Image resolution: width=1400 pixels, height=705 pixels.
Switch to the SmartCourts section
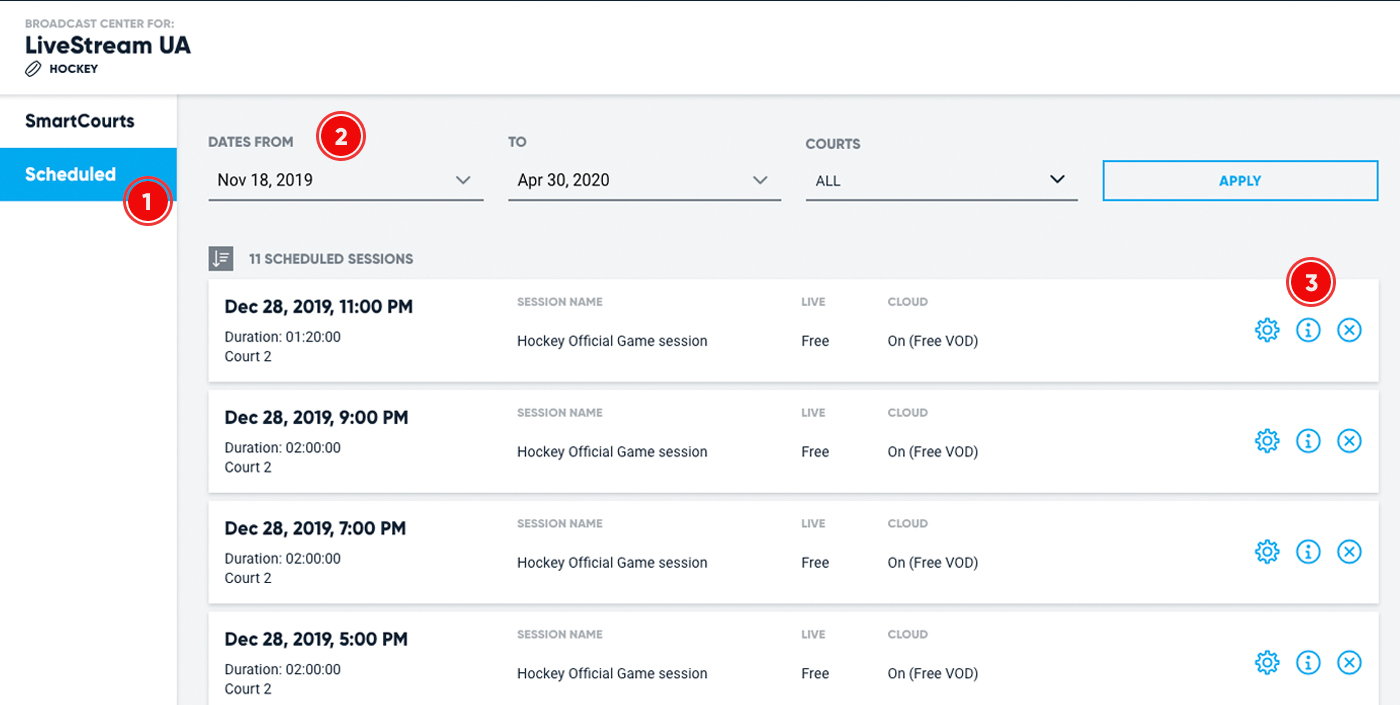pos(80,121)
